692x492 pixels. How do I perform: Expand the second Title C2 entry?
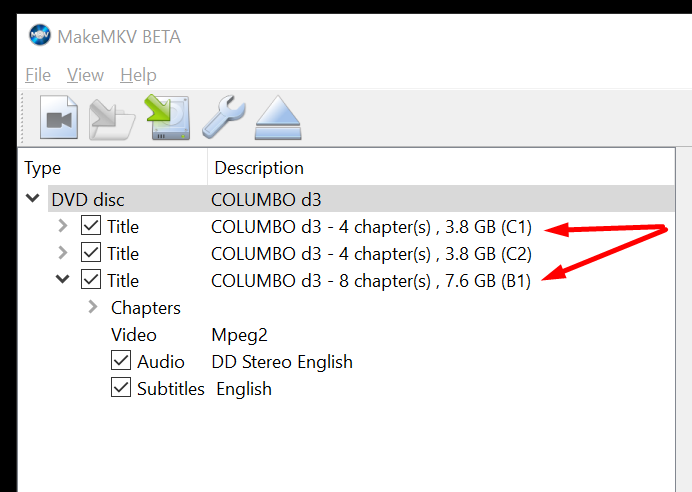63,253
